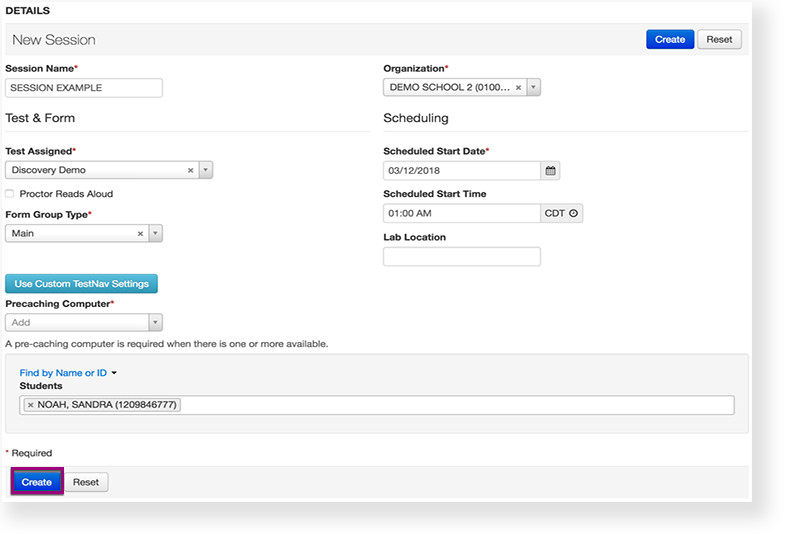Open the Organization dropdown arrow
Viewport: 799px width, 552px height.
pyautogui.click(x=533, y=88)
